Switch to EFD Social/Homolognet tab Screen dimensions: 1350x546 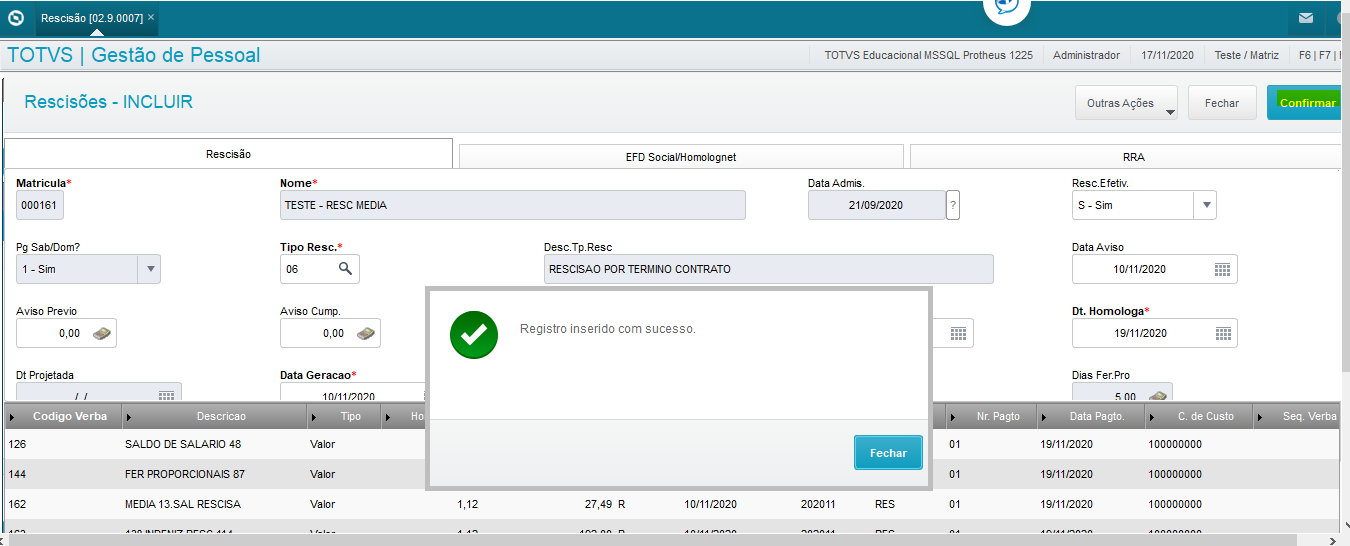tap(680, 157)
